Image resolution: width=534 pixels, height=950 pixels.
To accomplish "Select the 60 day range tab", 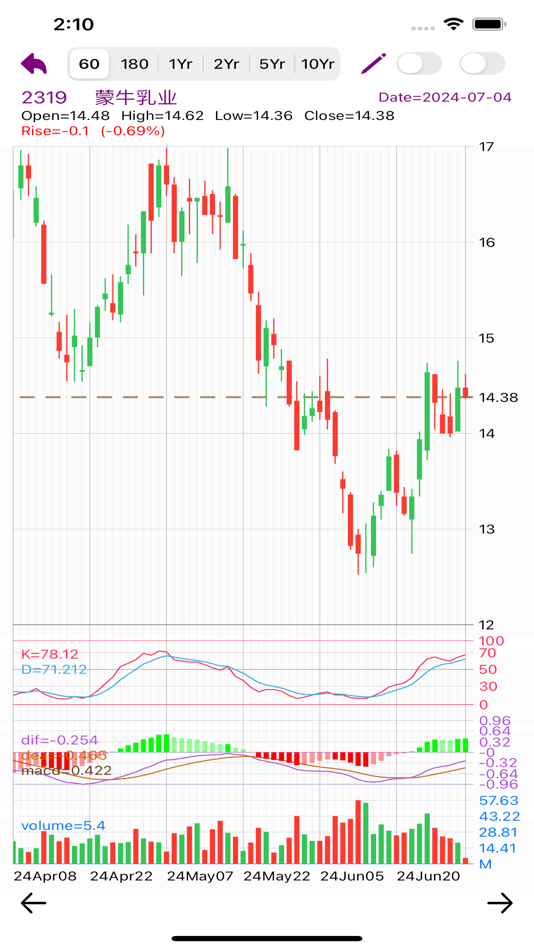I will point(89,64).
